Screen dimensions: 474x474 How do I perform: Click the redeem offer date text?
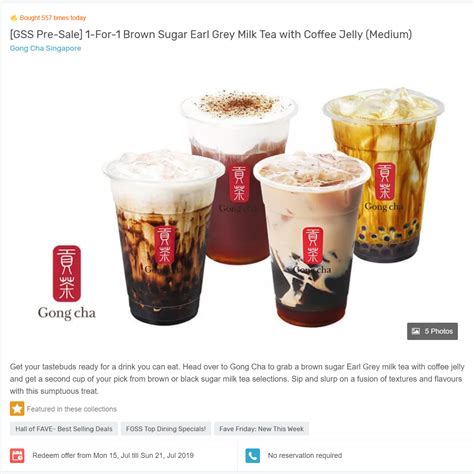coord(113,455)
